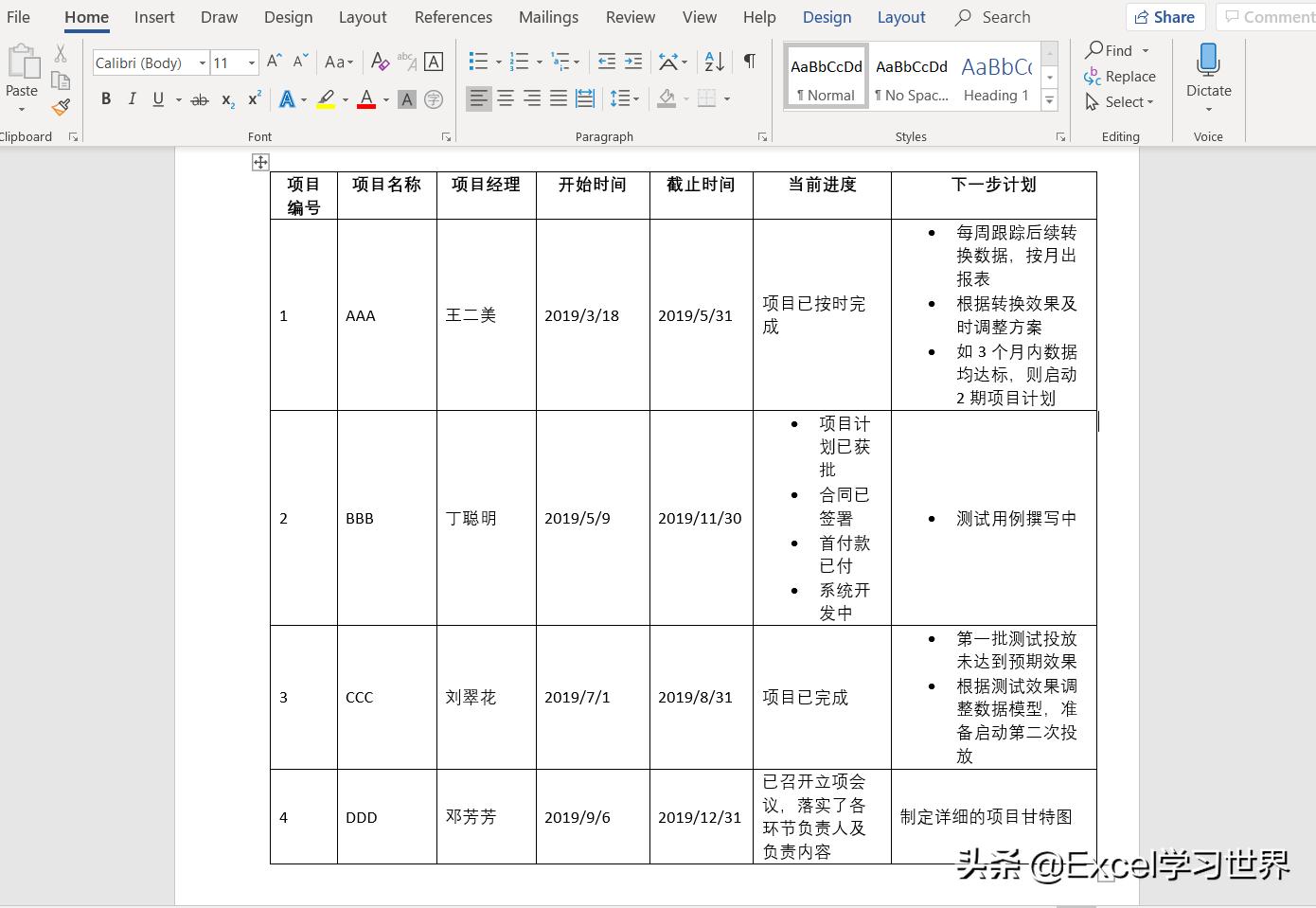Click the Clear All Formatting icon

point(380,62)
